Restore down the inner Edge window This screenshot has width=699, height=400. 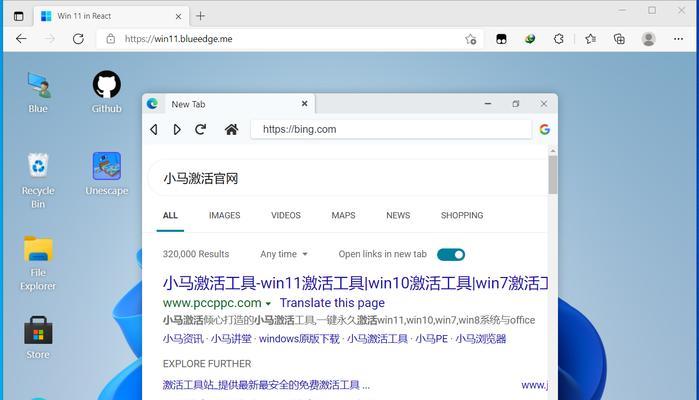pos(516,103)
